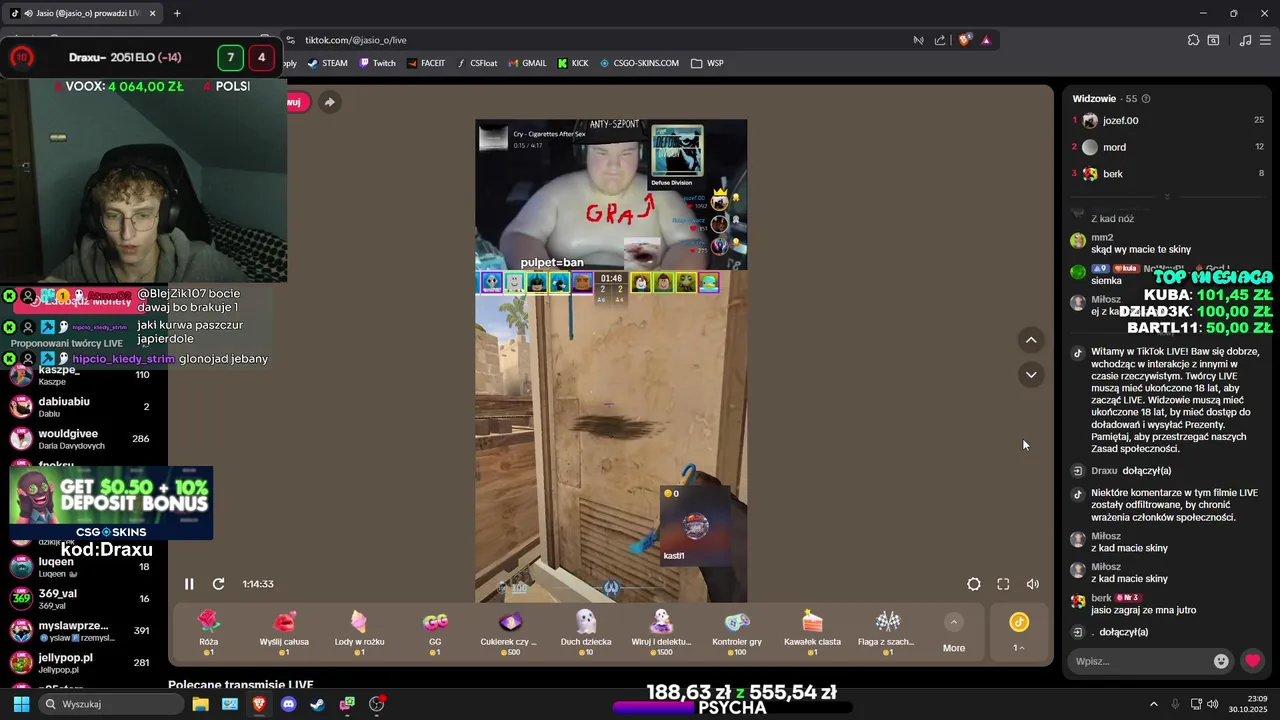Send the Róża gift

(x=208, y=632)
